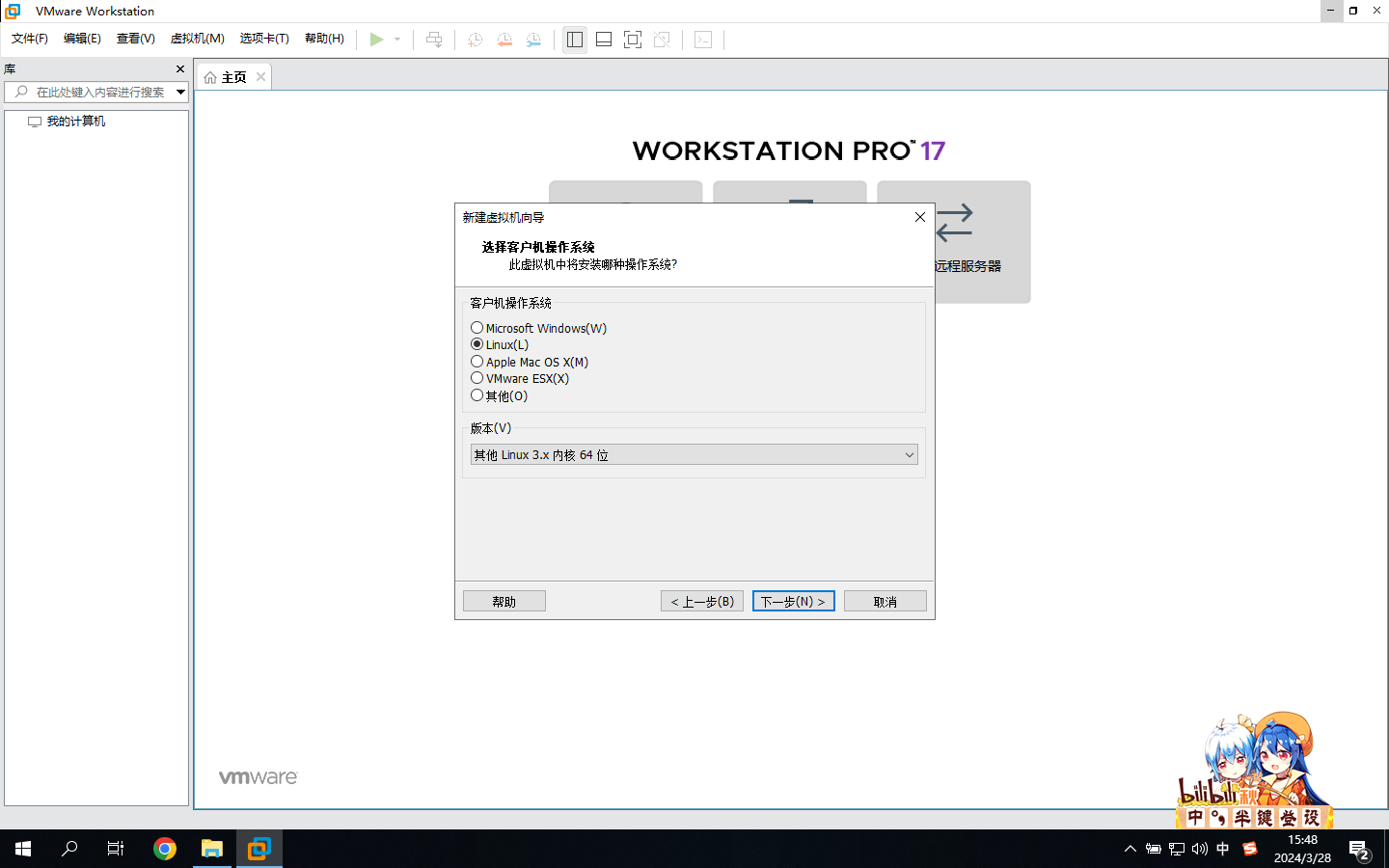Click the thumbnail bar view icon

604,40
